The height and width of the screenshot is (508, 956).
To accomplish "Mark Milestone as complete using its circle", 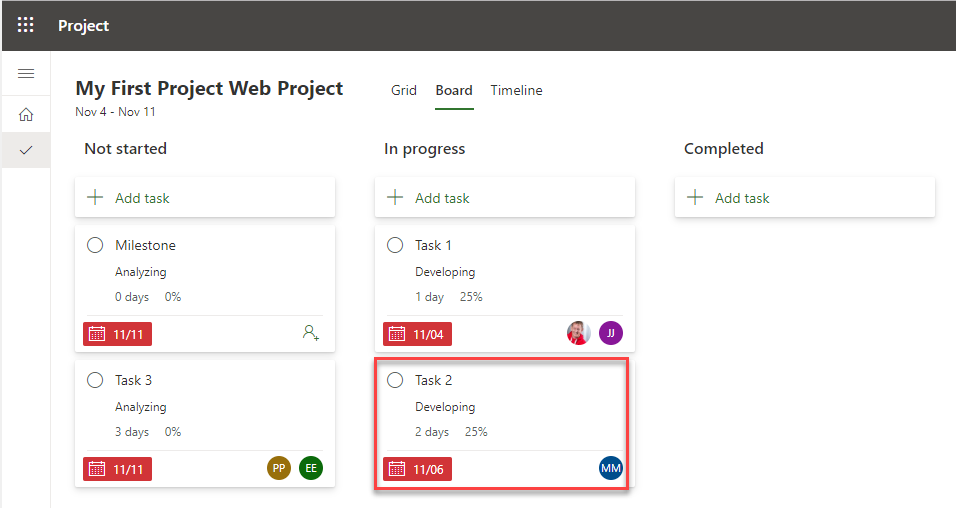I will pos(95,245).
